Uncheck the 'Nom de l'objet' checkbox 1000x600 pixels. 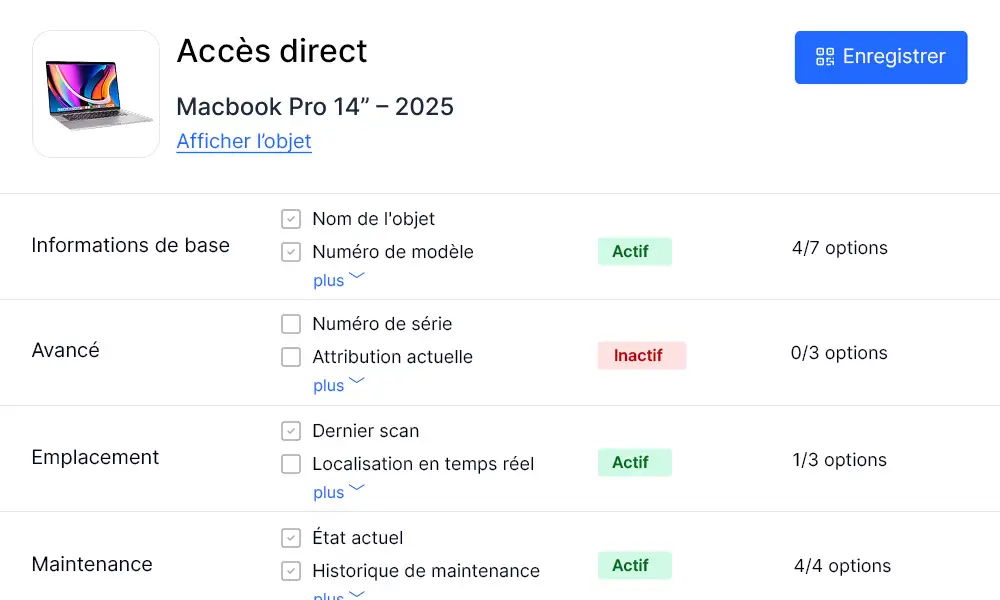coord(290,218)
